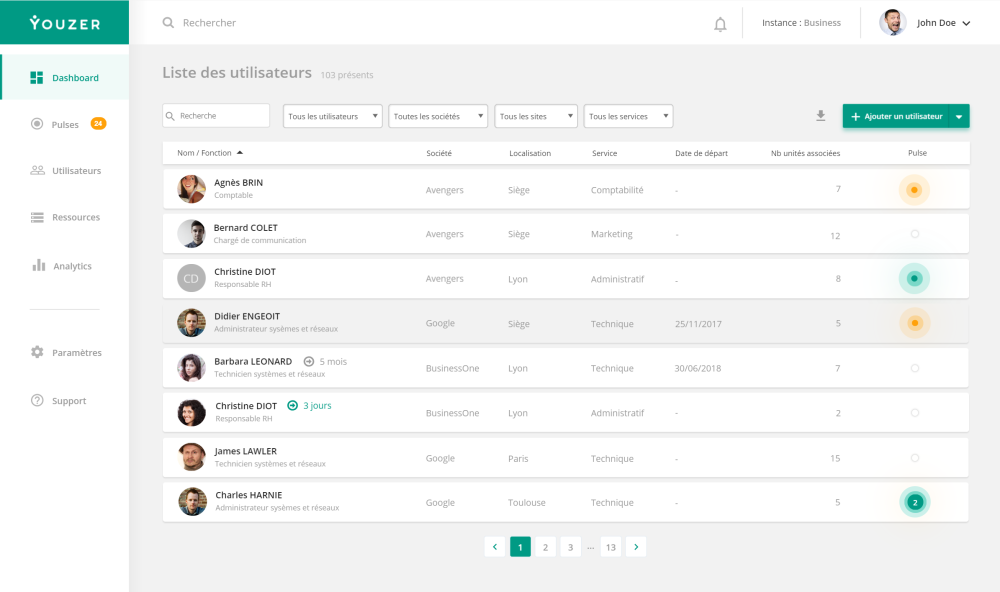
Task: Click the download export icon
Action: (x=820, y=116)
